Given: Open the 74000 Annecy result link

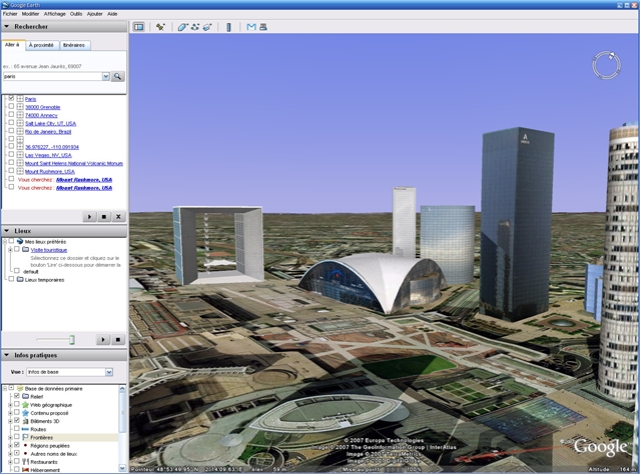Looking at the screenshot, I should [x=41, y=115].
